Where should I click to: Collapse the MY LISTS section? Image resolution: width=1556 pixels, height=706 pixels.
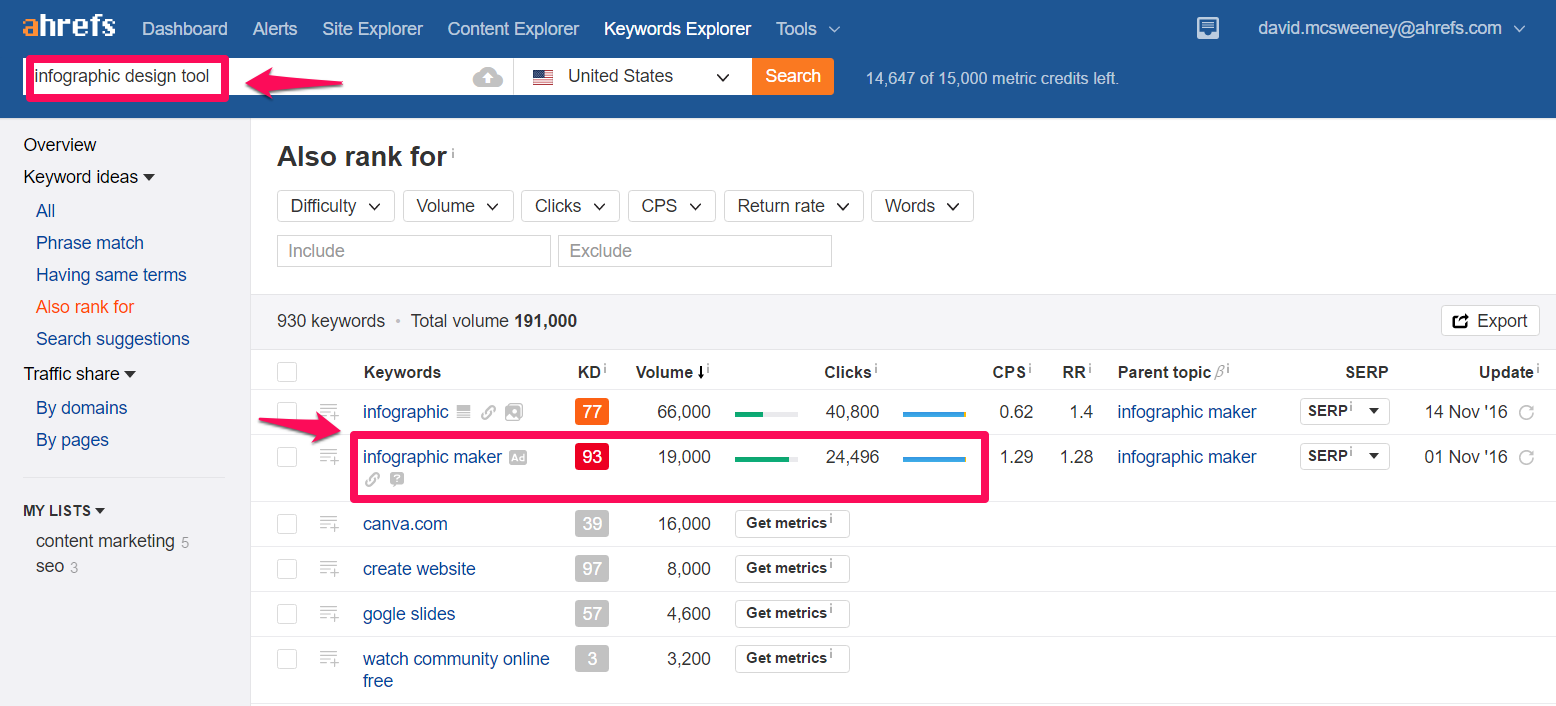point(64,510)
